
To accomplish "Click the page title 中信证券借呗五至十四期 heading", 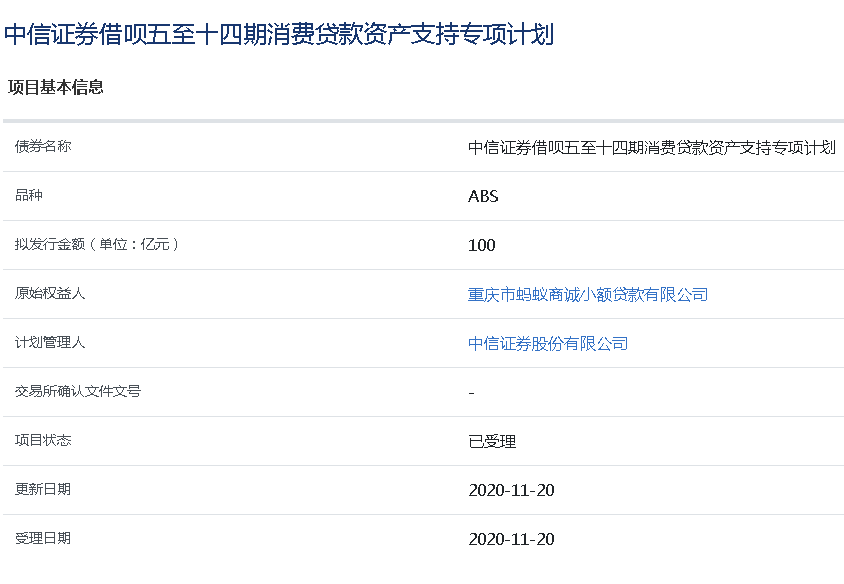I will (279, 34).
